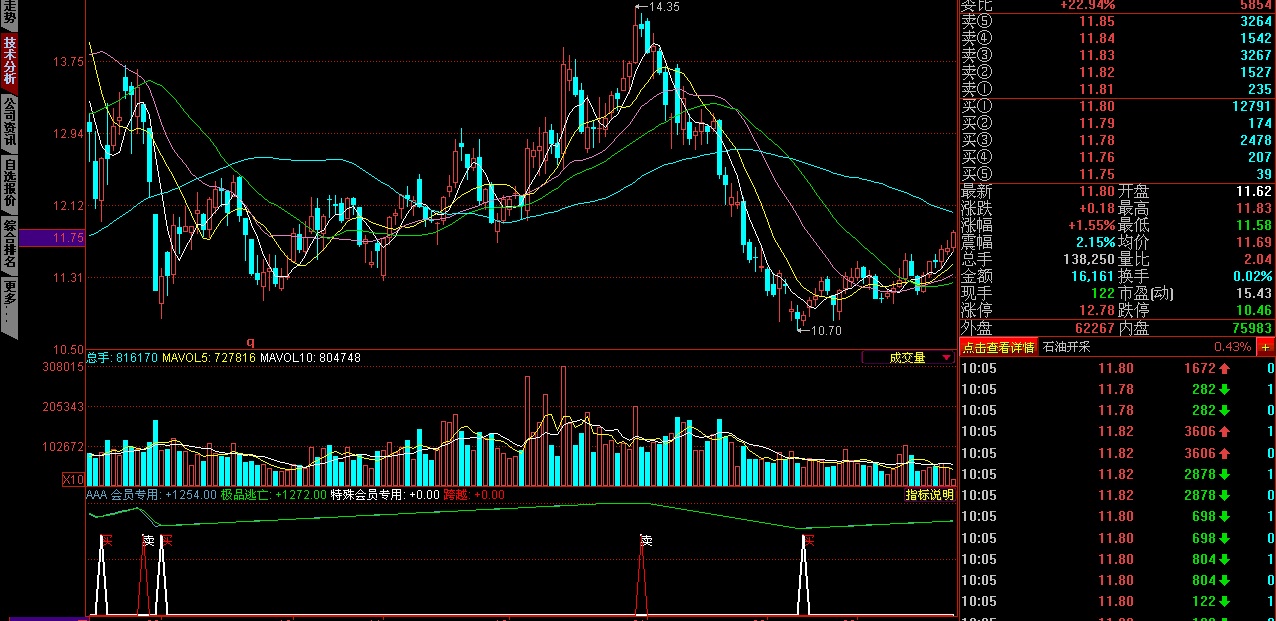Image resolution: width=1276 pixels, height=621 pixels.
Task: Click the 开盘 value 11.62
Action: (x=1254, y=191)
